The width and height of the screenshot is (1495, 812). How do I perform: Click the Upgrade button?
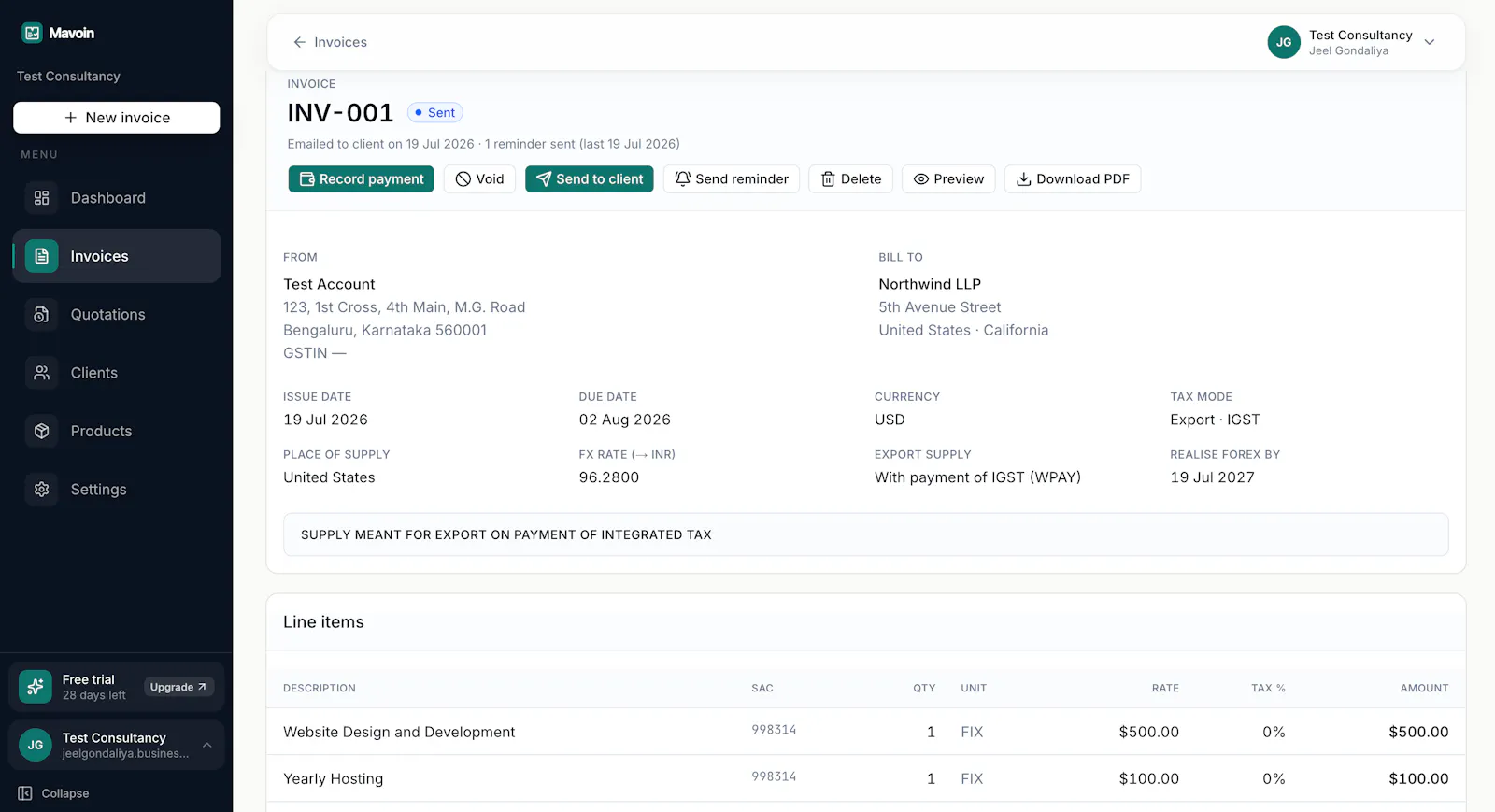coord(178,687)
